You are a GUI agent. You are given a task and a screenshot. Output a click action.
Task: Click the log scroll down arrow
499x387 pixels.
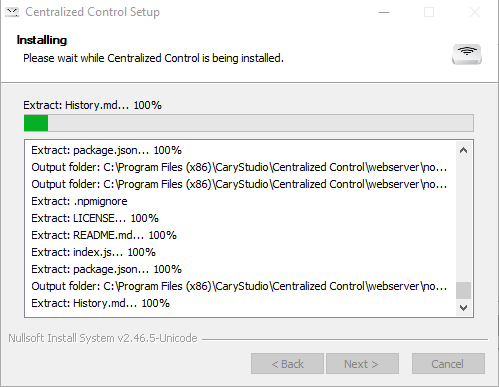(x=463, y=307)
